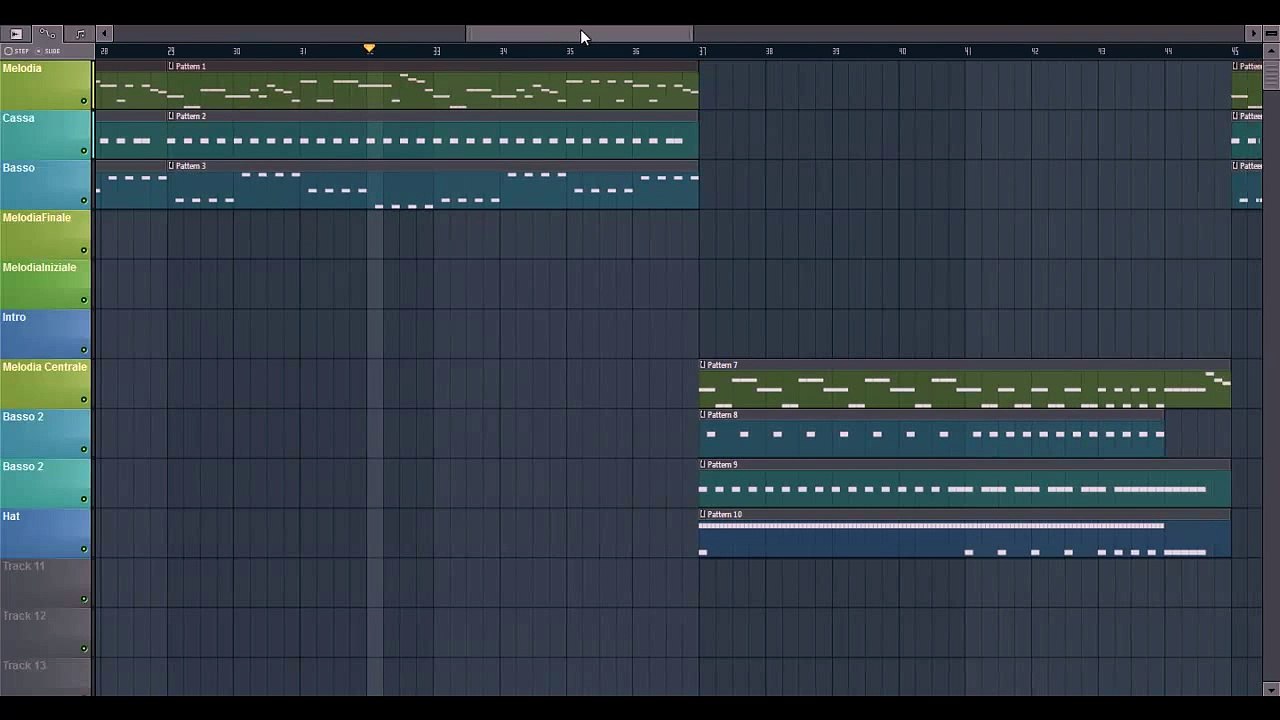1280x720 pixels.
Task: Click the scroll-left arrow of horizontal scrollbar
Action: tap(105, 34)
